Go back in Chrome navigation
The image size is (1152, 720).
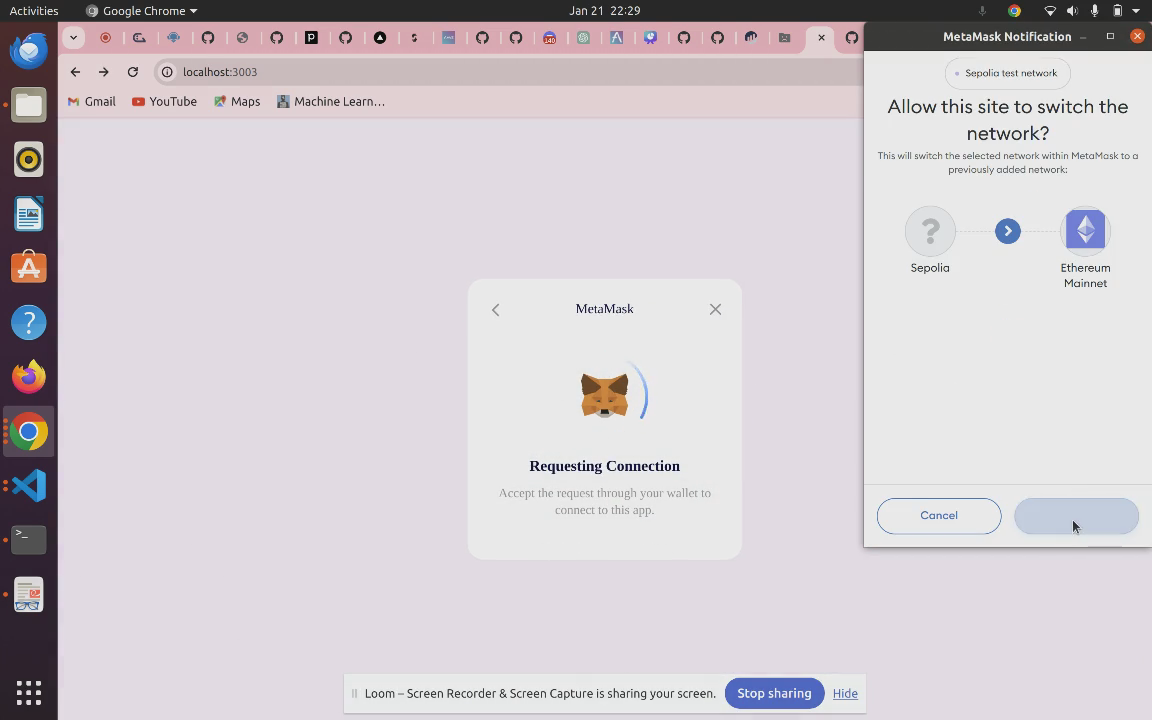[75, 72]
